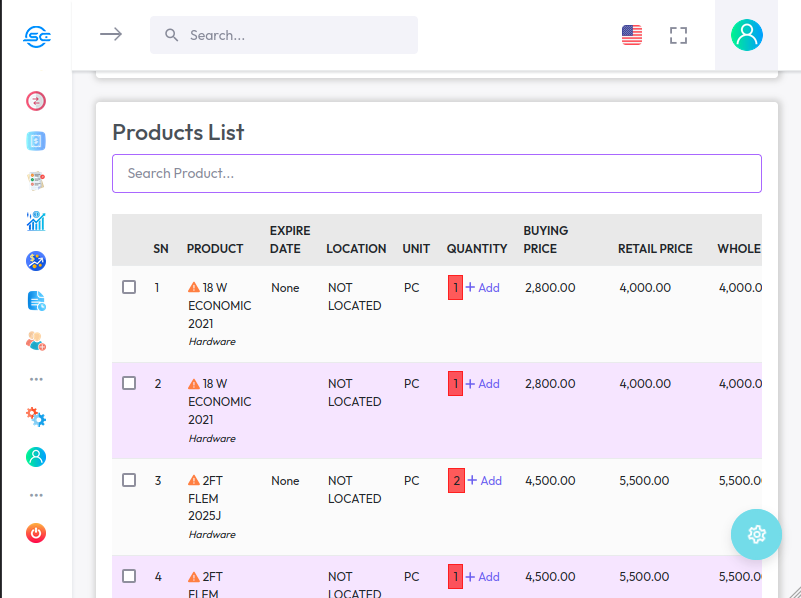Screen dimensions: 801x598
Task: Toggle fullscreen mode icon in header
Action: (x=678, y=35)
